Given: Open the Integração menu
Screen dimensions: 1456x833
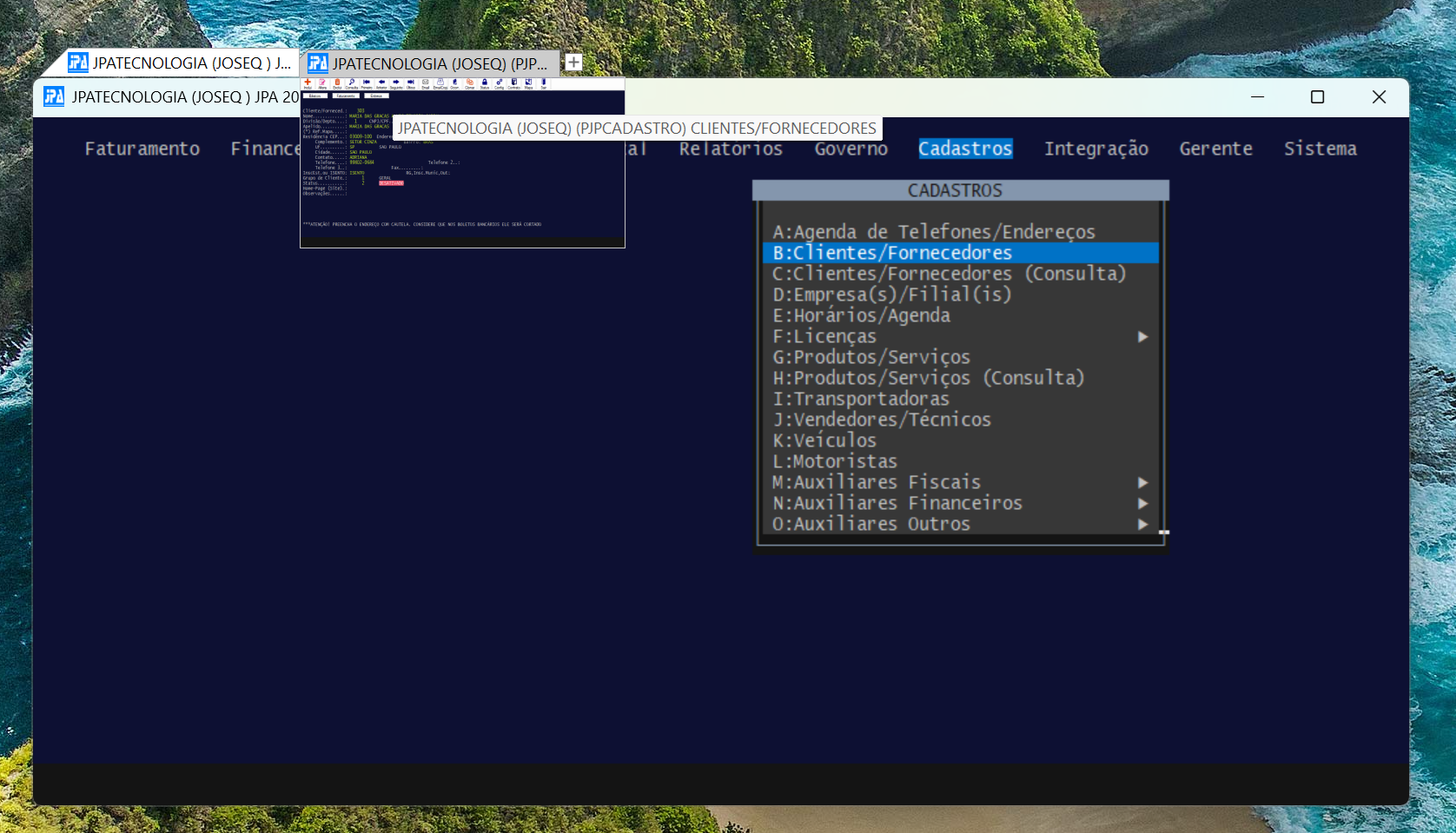Looking at the screenshot, I should [x=1095, y=149].
